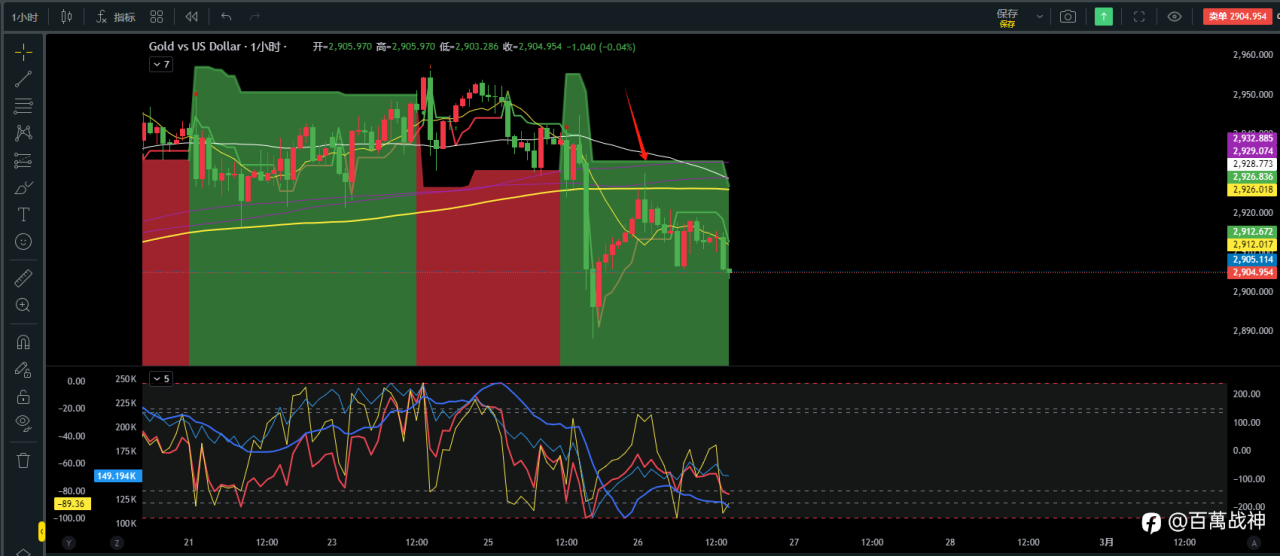Screen dimensions: 1280x556
Task: Take a chart snapshot with camera icon
Action: 1068,17
